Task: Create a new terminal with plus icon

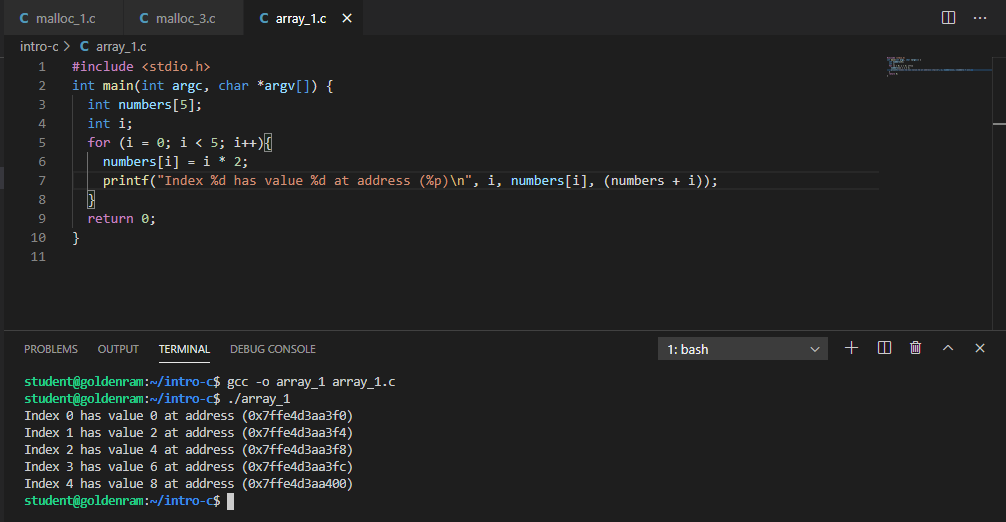Action: tap(851, 348)
